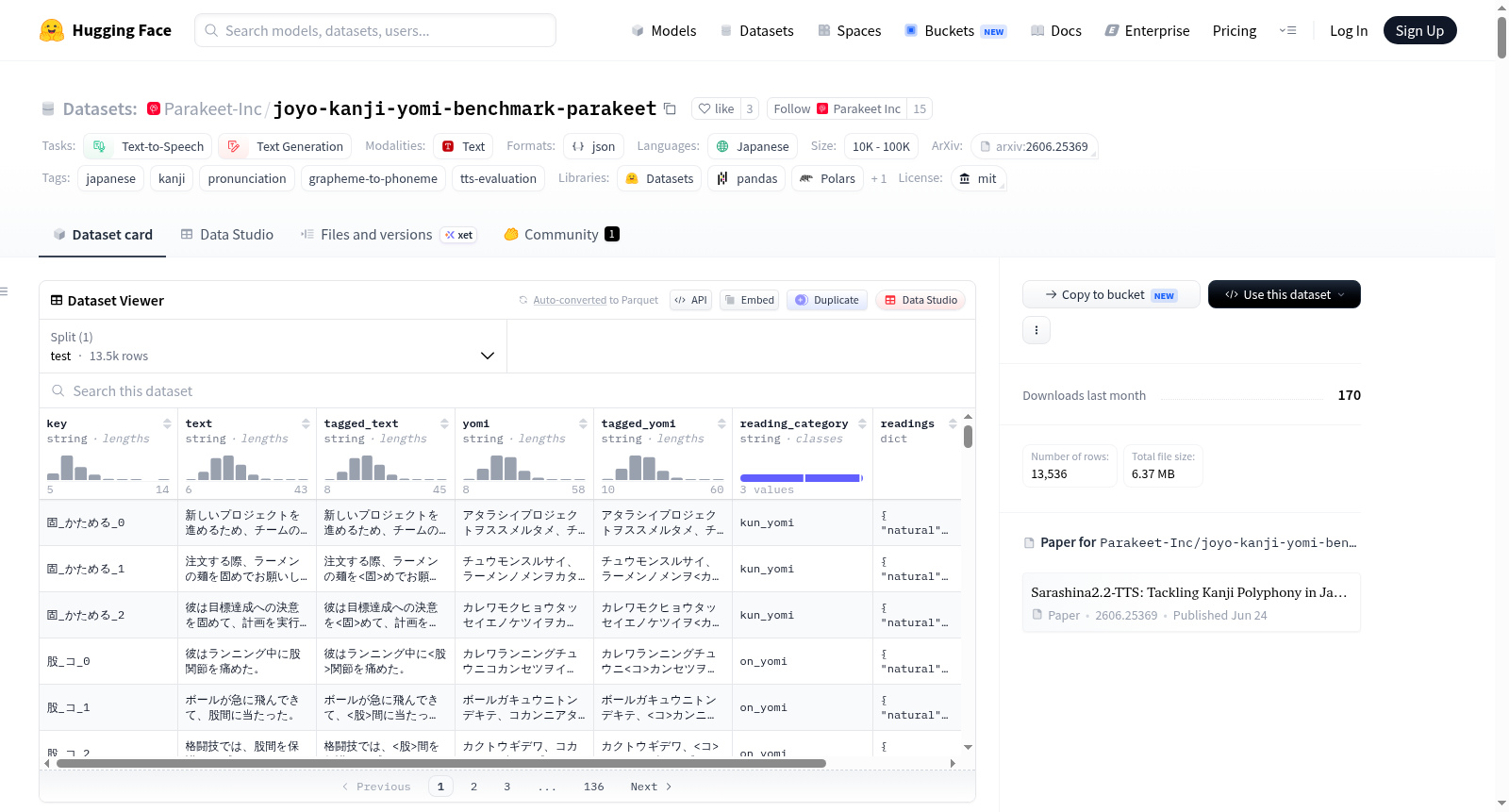The height and width of the screenshot is (812, 1509).
Task: Click the three-dot more options button
Action: tap(1036, 330)
